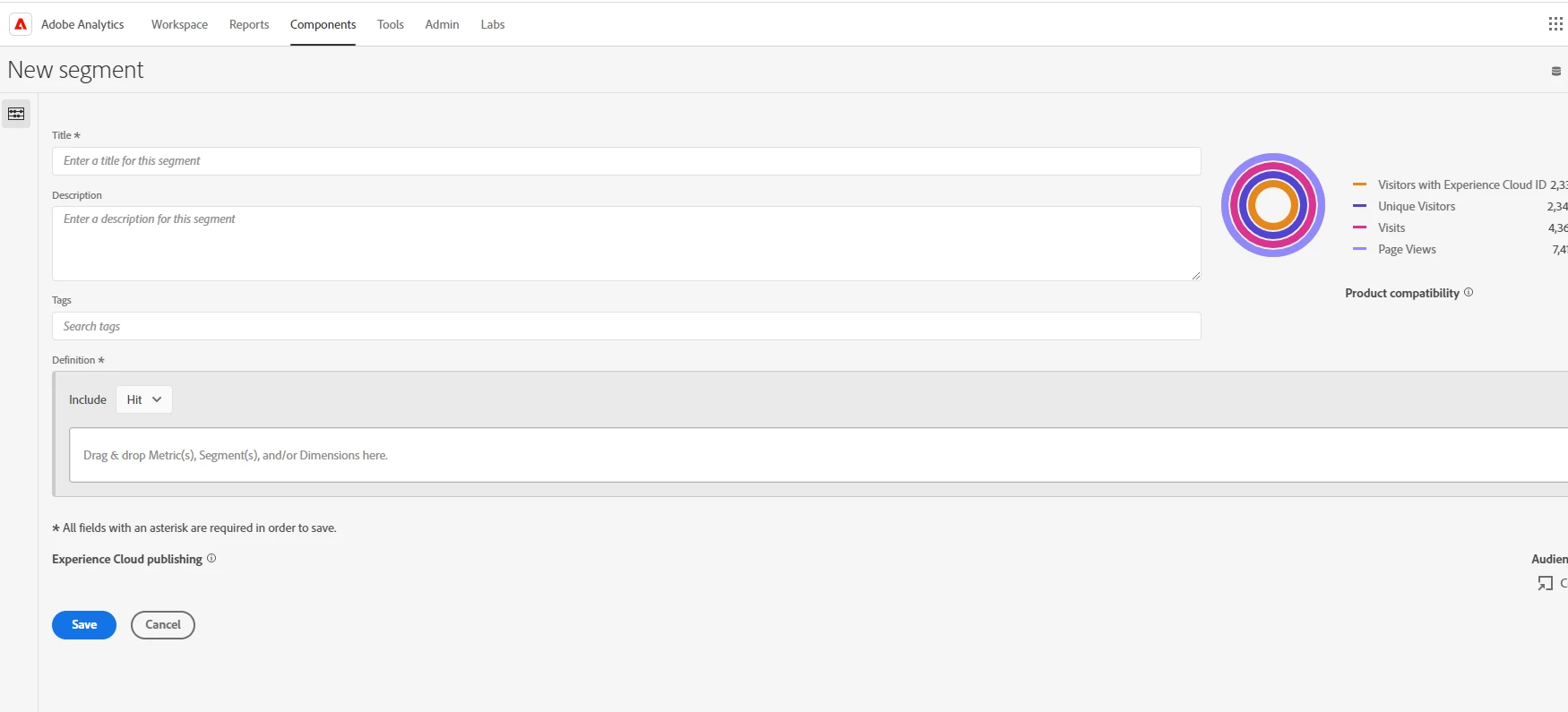Open the Labs menu
The width and height of the screenshot is (1568, 712).
pos(493,24)
